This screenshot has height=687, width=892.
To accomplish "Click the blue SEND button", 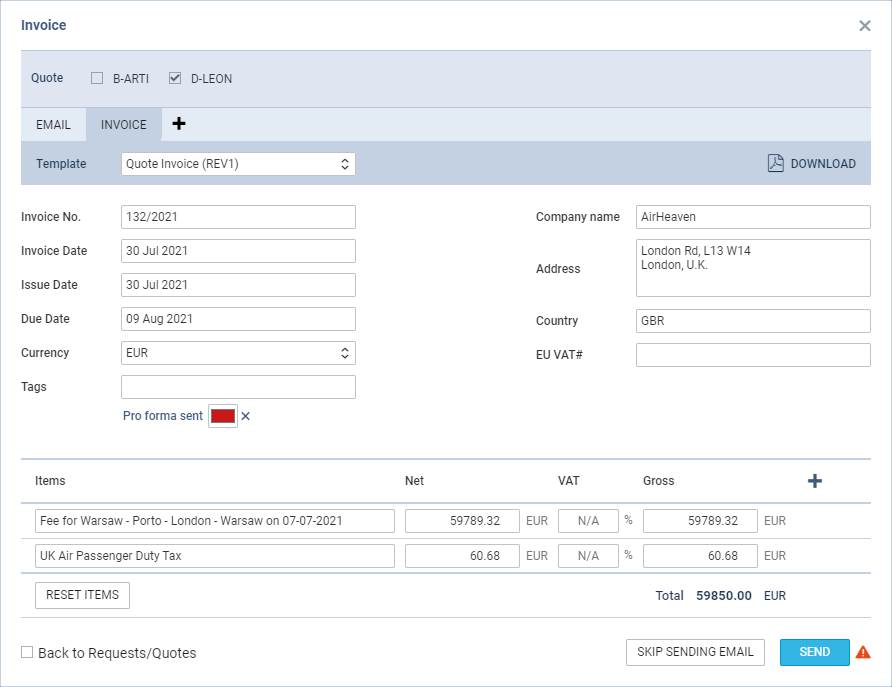I will (x=815, y=652).
